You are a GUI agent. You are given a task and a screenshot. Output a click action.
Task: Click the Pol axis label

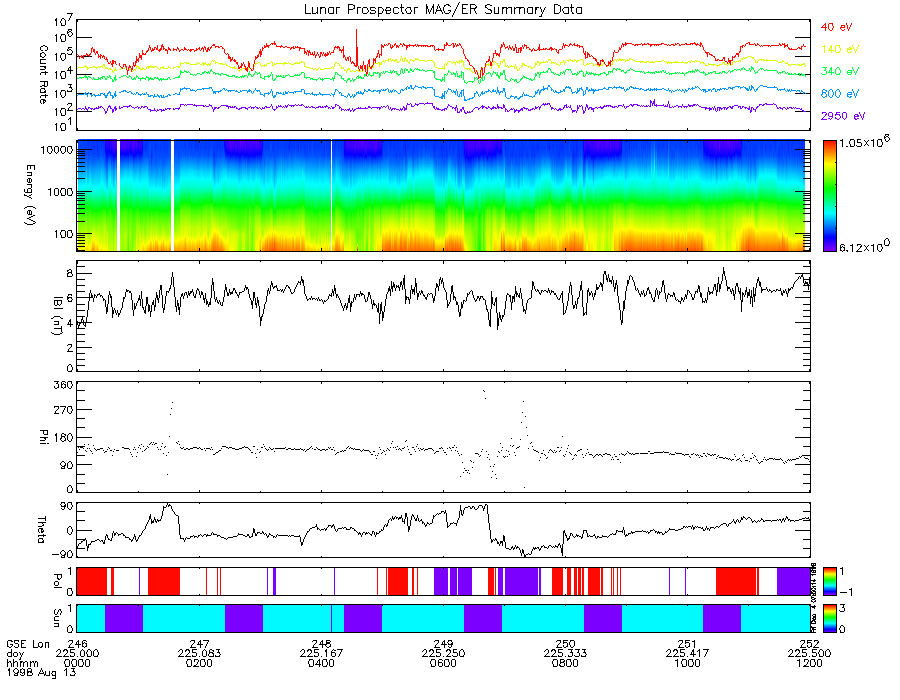(x=57, y=580)
